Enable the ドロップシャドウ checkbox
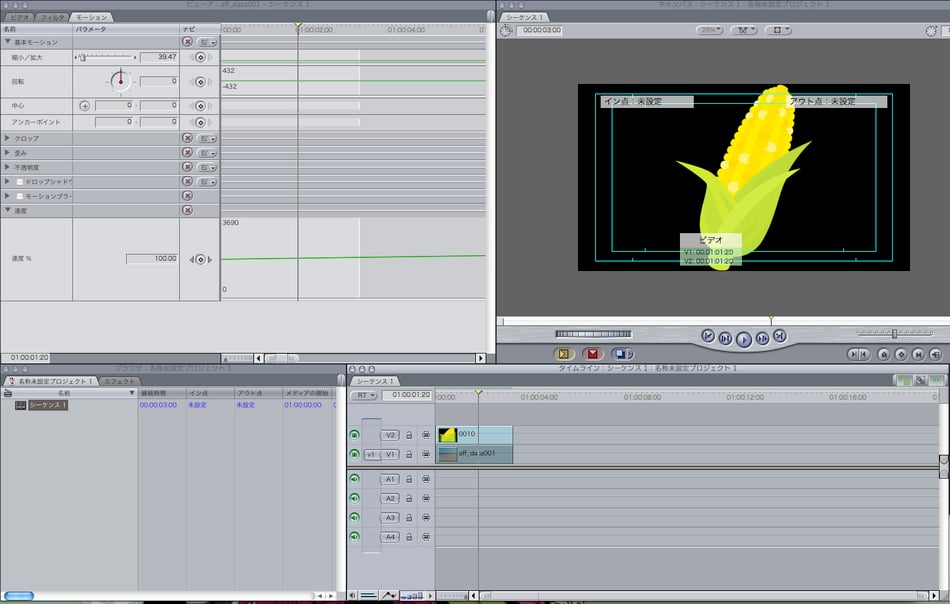The image size is (950, 604). click(x=19, y=182)
